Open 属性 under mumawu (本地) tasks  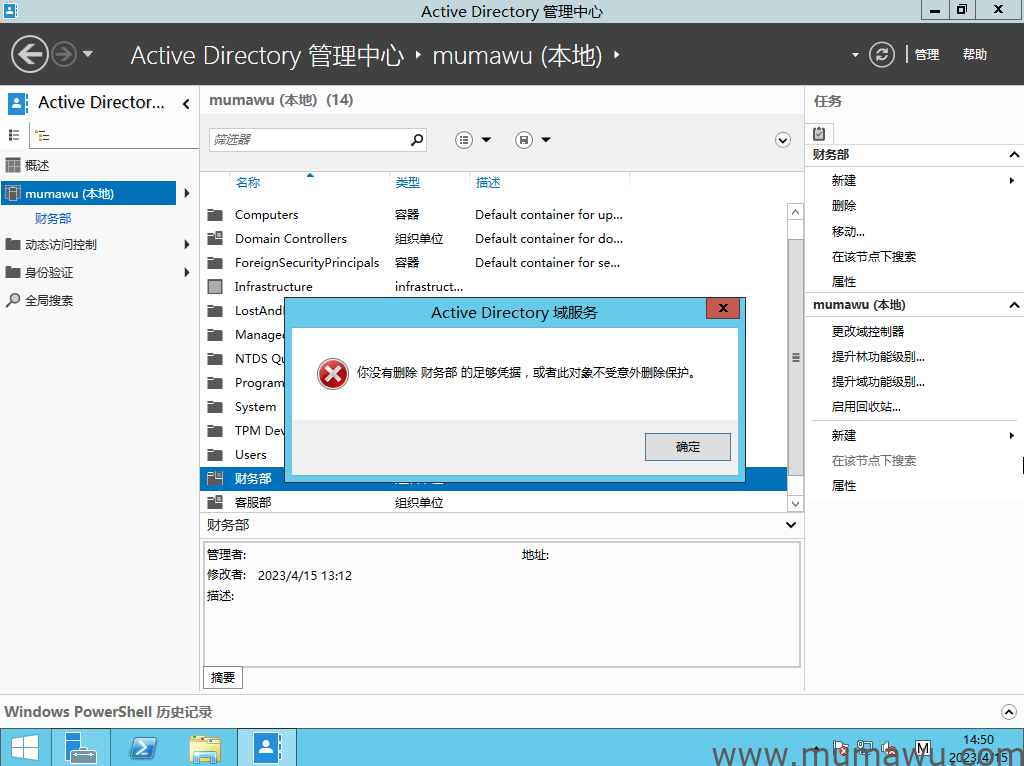(x=844, y=485)
